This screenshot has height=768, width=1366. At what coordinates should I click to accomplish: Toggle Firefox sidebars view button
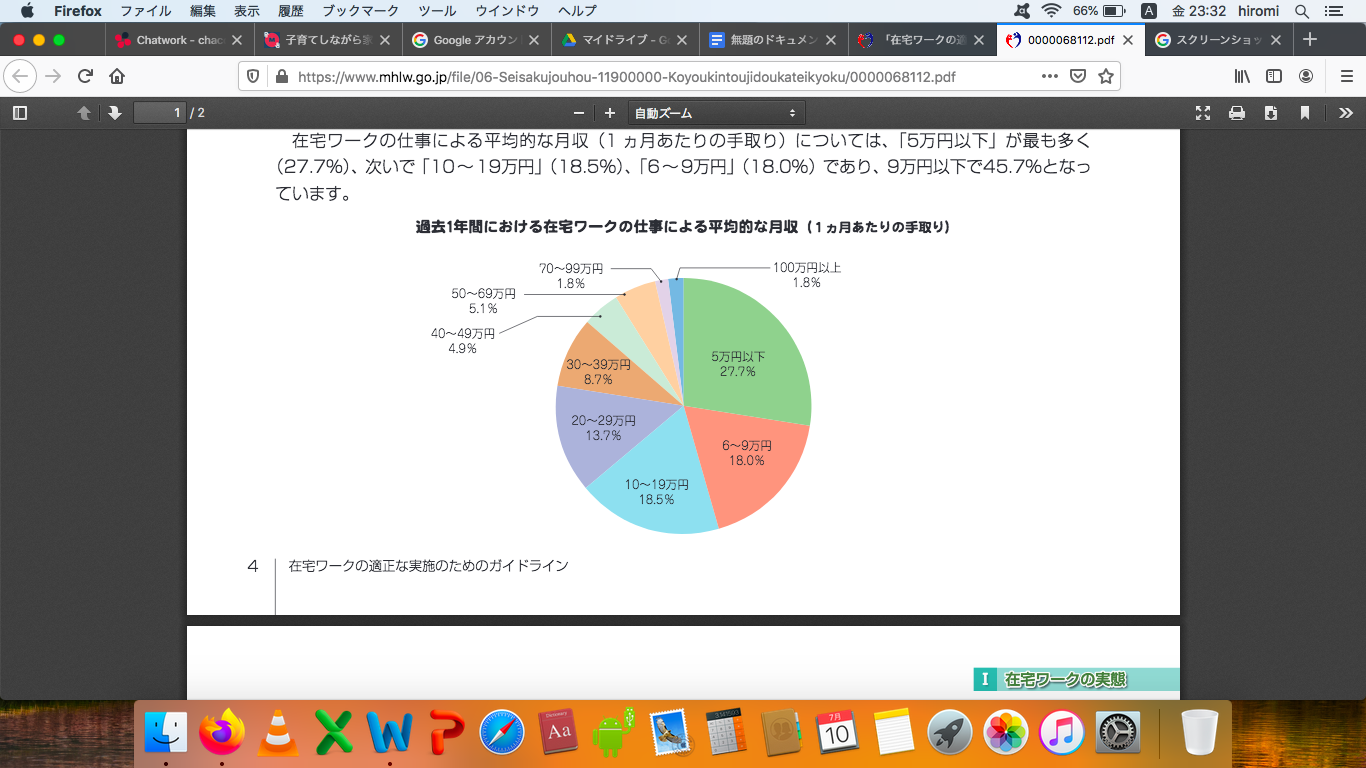coord(1274,76)
